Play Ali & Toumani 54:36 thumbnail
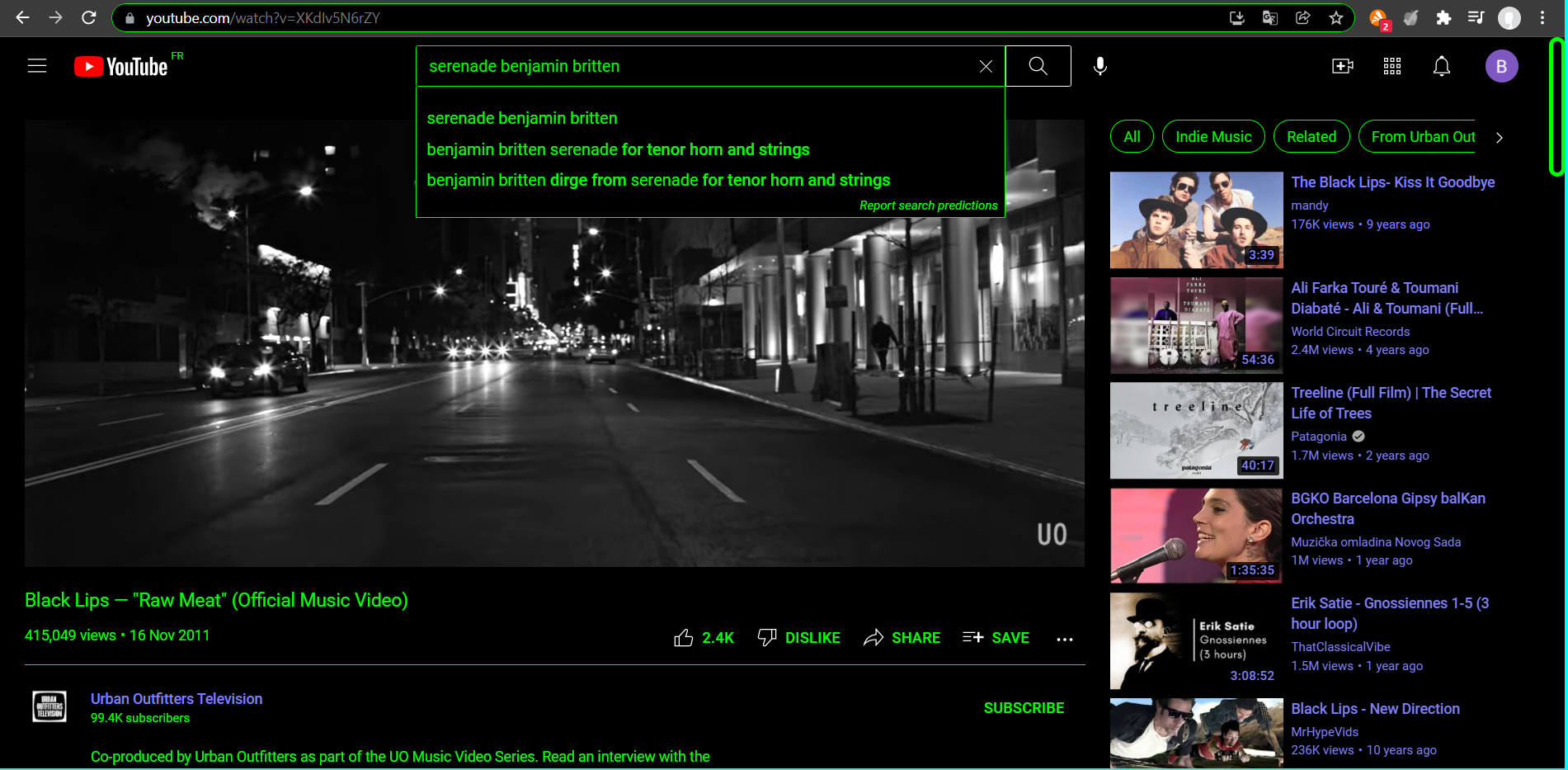This screenshot has height=770, width=1568. [1196, 325]
